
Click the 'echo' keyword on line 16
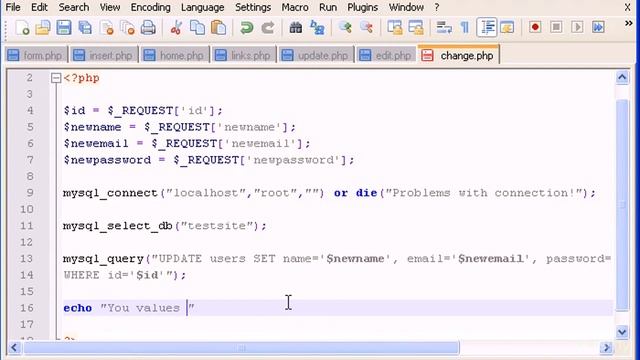coord(78,308)
